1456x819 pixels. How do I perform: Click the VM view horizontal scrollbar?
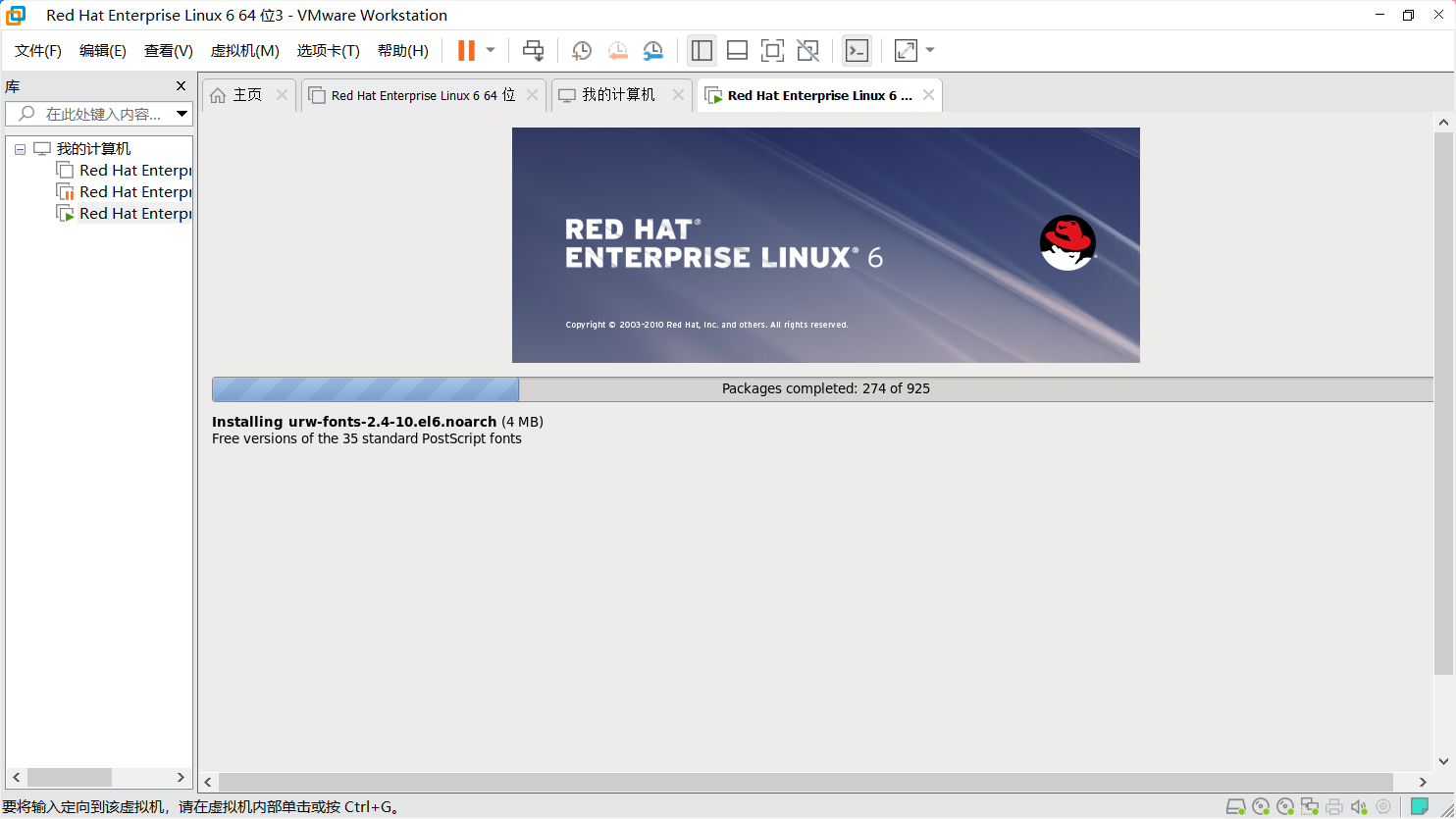click(x=806, y=782)
